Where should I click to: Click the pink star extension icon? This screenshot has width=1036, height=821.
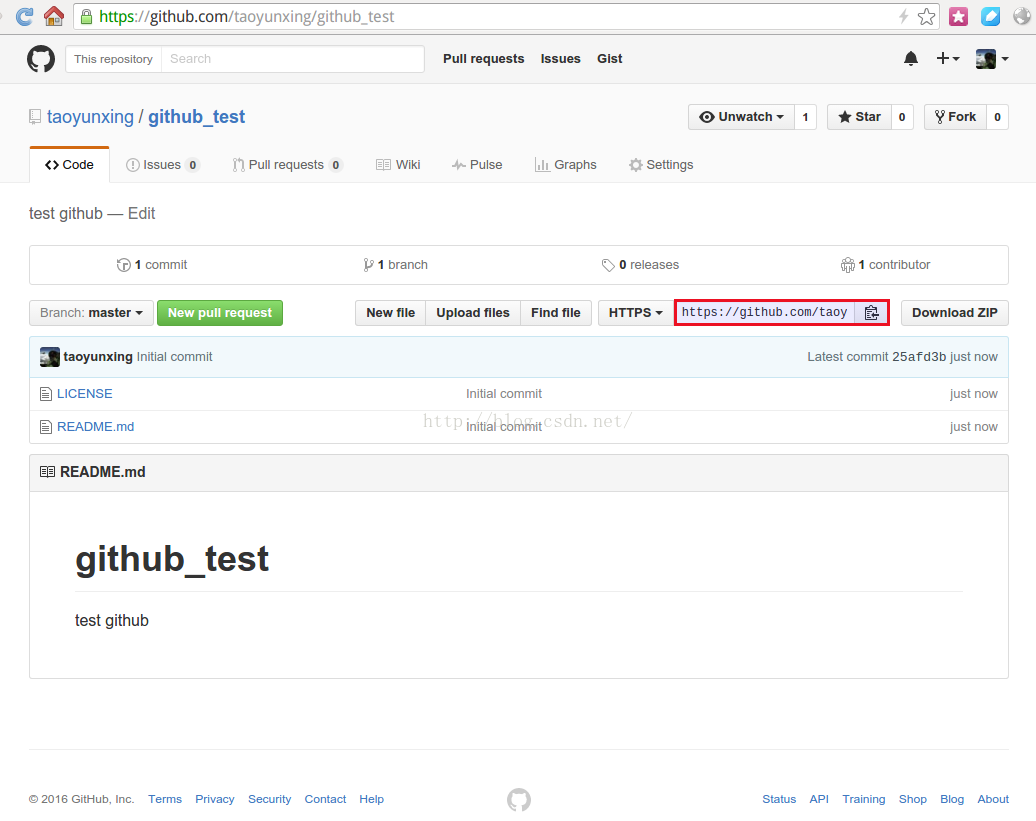pyautogui.click(x=958, y=17)
